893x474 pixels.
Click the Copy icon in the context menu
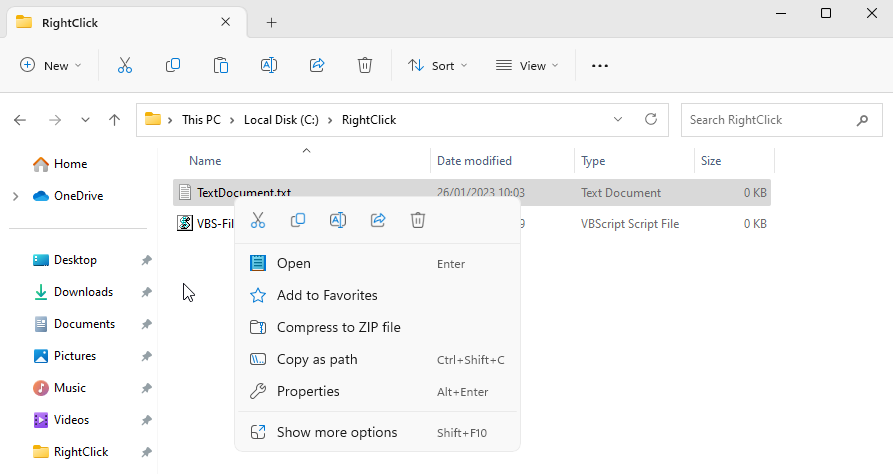298,220
